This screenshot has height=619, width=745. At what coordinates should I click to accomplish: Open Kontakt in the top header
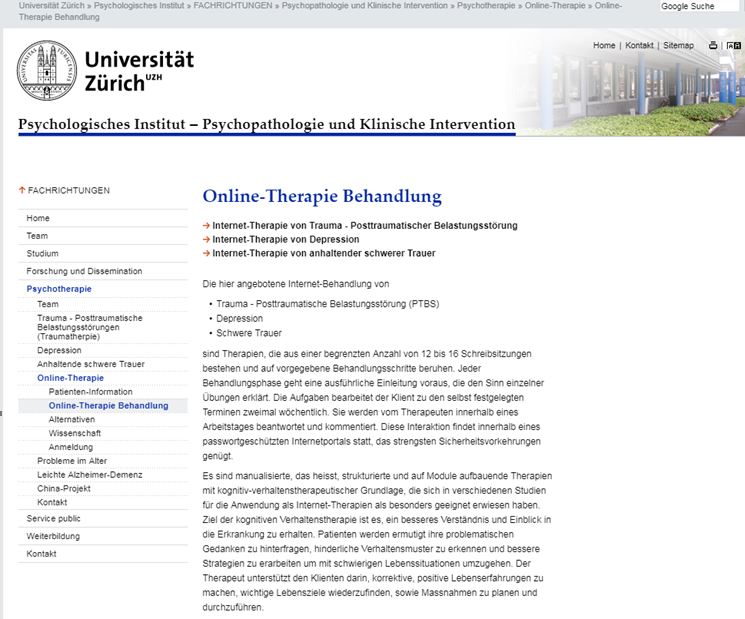click(639, 46)
